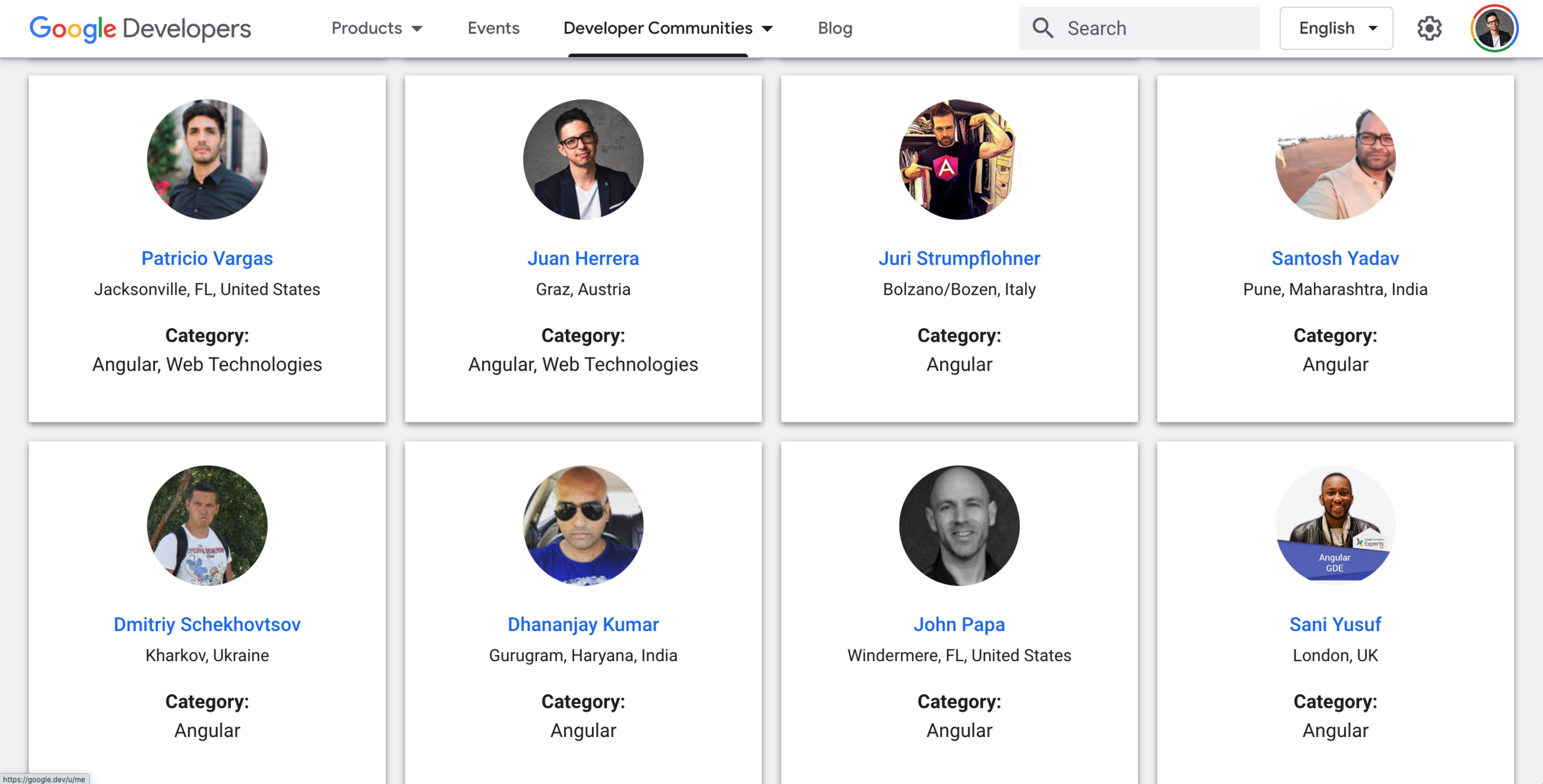Click Sani Yusuf's Angular GDE photo
1543x784 pixels.
(1335, 525)
